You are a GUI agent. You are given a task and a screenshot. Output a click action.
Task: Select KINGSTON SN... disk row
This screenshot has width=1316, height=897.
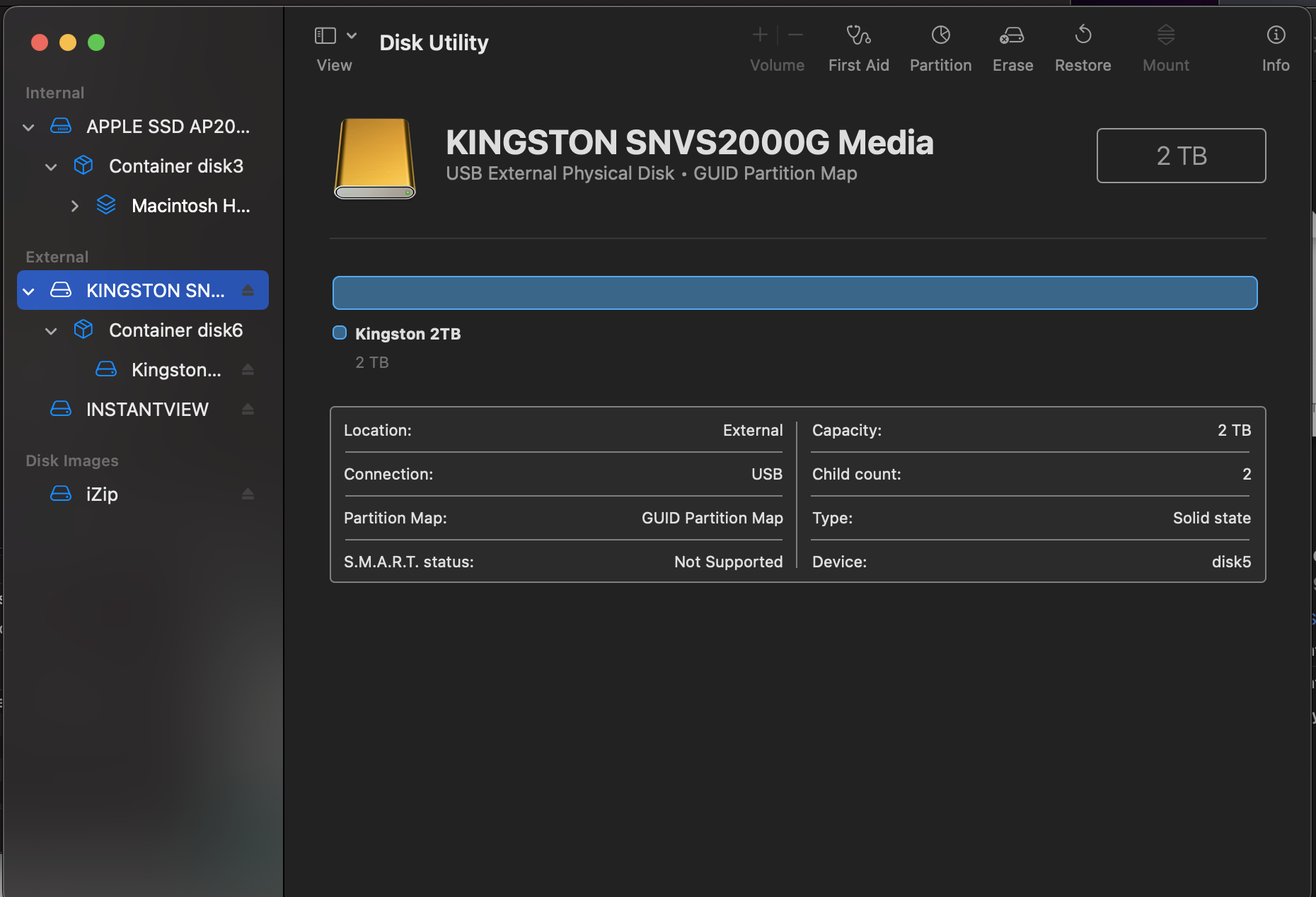point(143,290)
